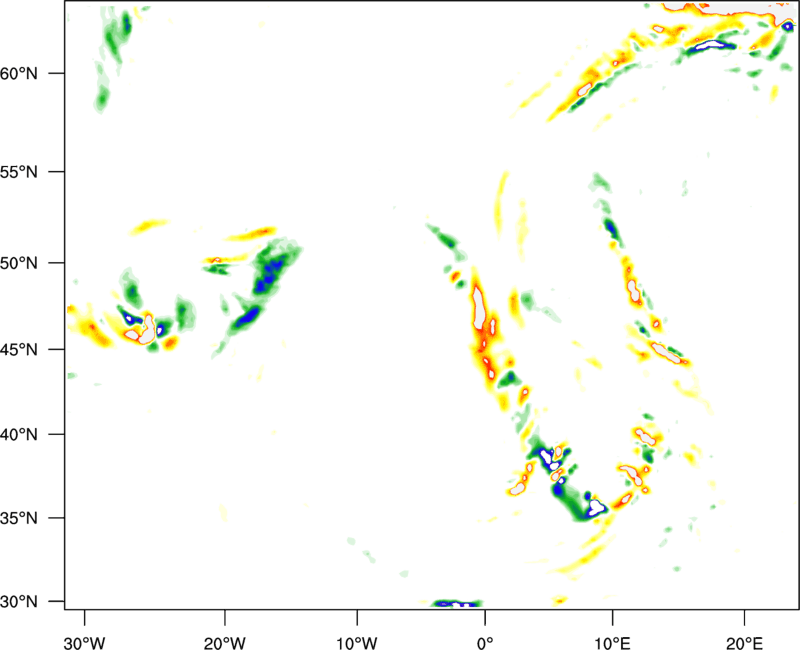Click the 10°E longitude label
The image size is (800, 650).
pos(612,643)
